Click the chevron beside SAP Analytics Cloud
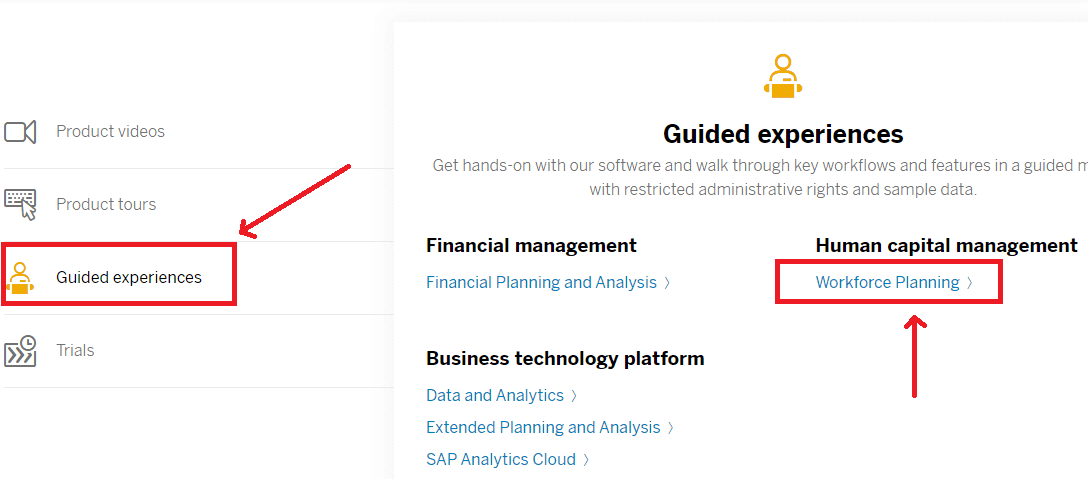Viewport: 1088px width, 479px height. (x=587, y=460)
